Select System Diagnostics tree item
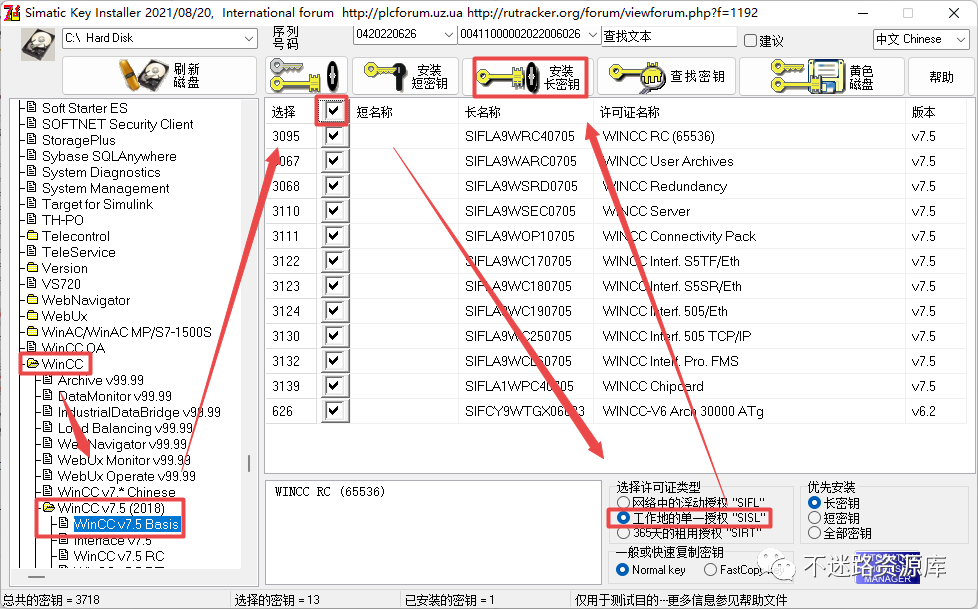Viewport: 978px width, 609px height. coord(101,172)
